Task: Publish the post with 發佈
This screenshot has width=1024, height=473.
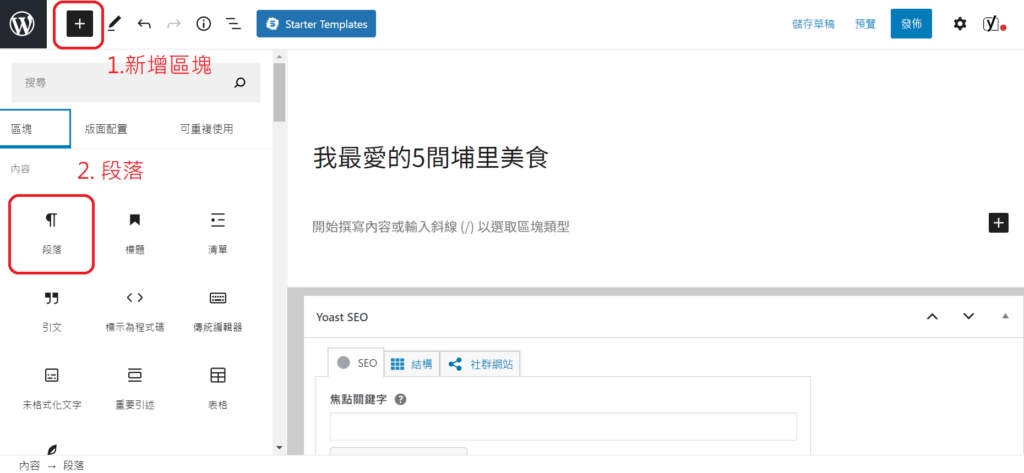Action: click(911, 24)
